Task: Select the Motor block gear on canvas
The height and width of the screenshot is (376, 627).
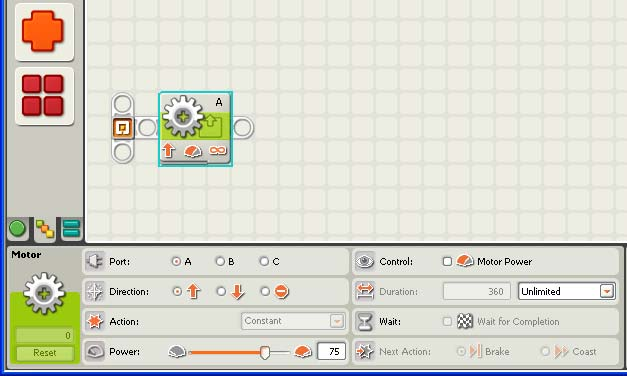Action: pos(183,116)
